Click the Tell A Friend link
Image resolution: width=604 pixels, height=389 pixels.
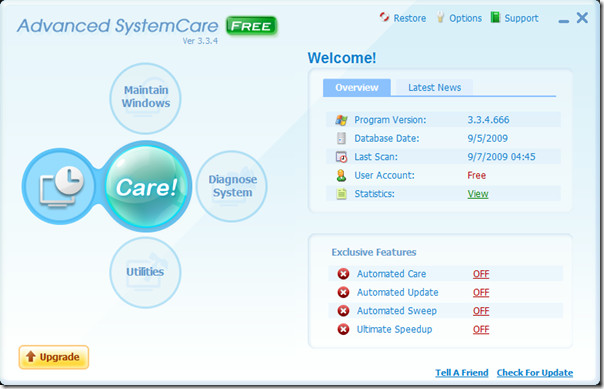click(x=461, y=372)
